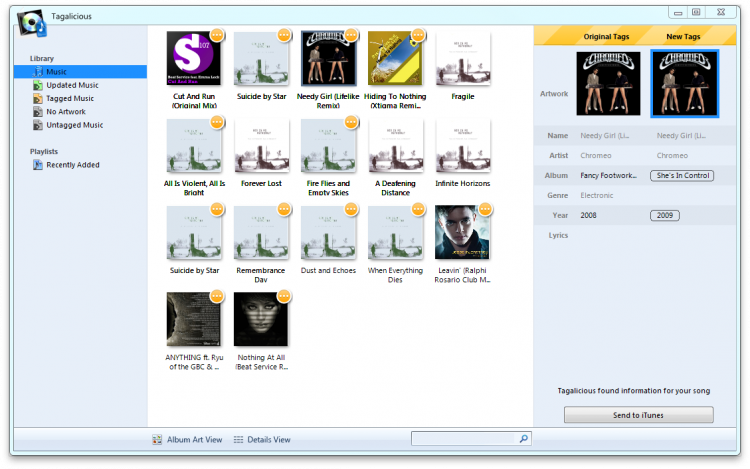Select the ANYTHING ft. Ryu cover
This screenshot has width=750, height=469.
pyautogui.click(x=194, y=319)
